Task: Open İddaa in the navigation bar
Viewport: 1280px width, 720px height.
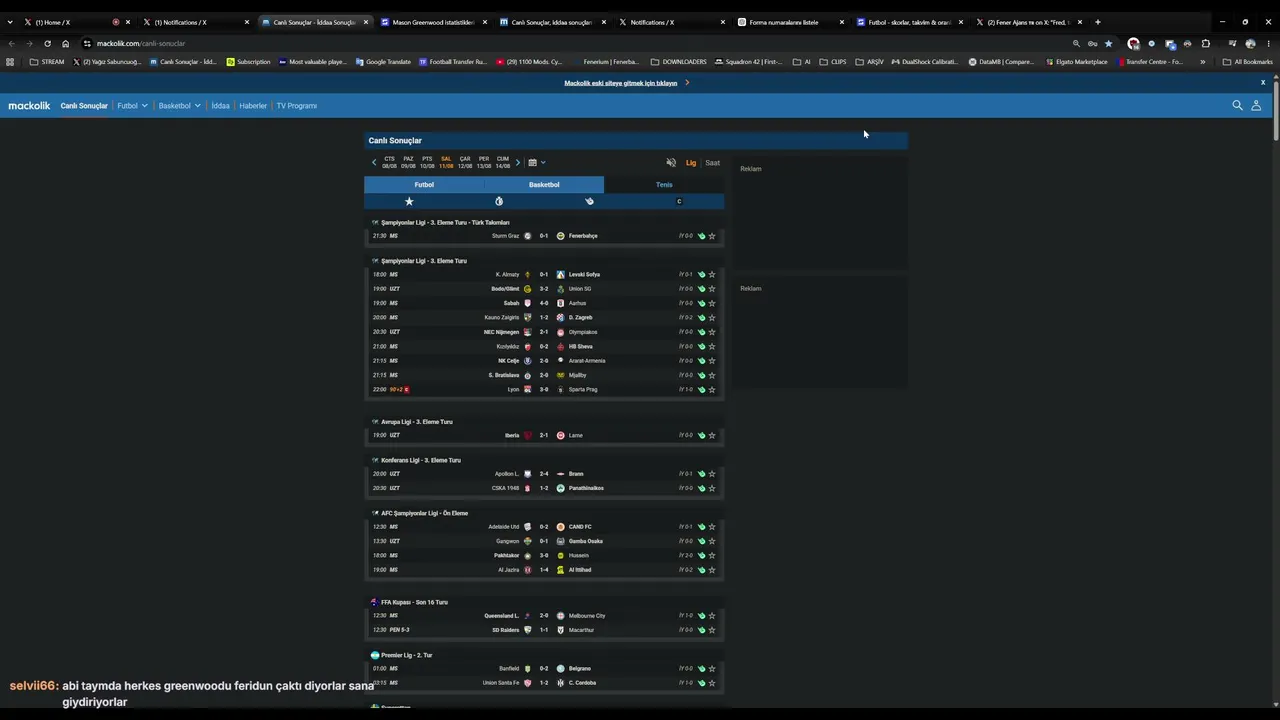Action: (220, 105)
